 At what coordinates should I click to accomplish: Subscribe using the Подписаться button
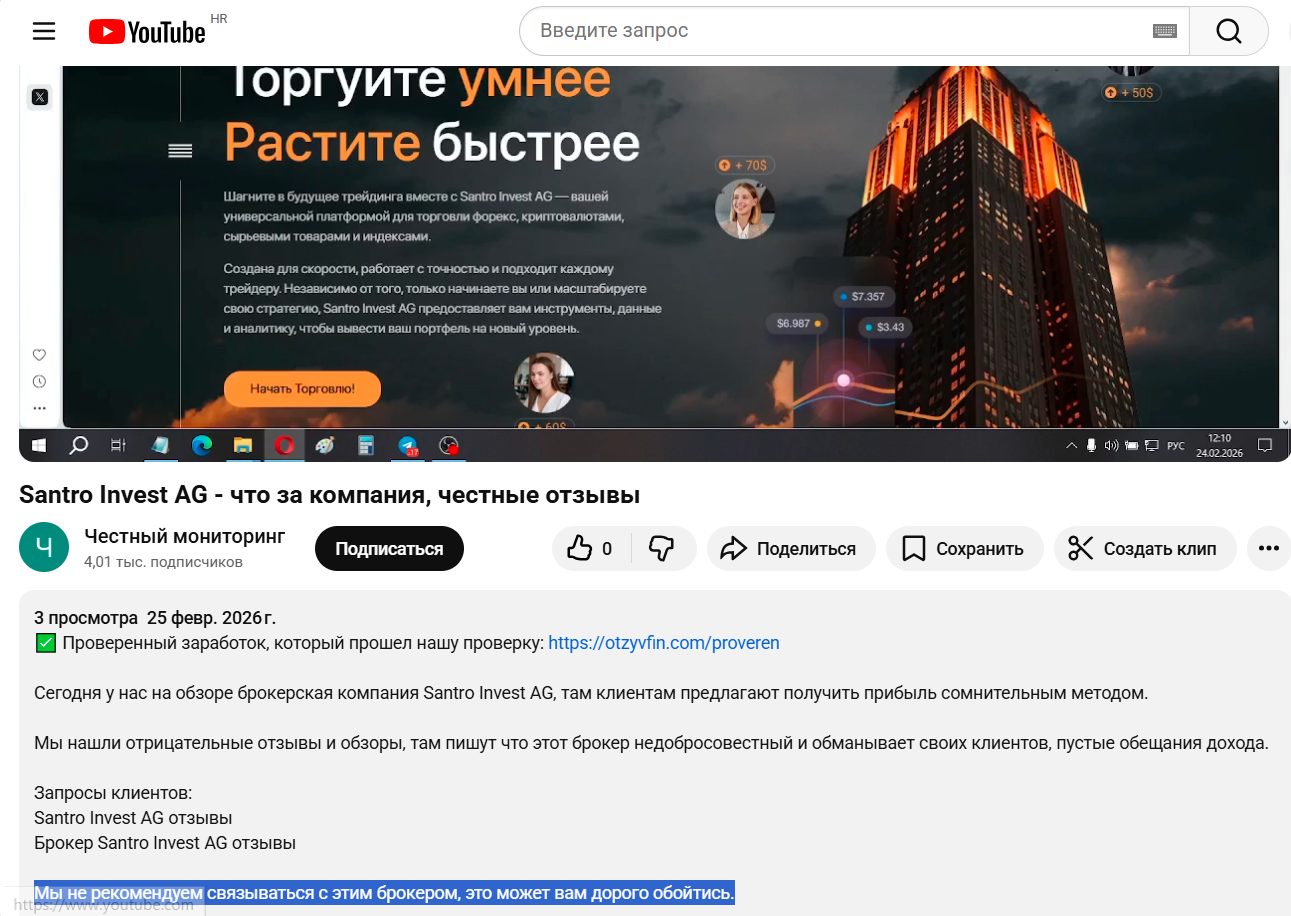pyautogui.click(x=389, y=548)
